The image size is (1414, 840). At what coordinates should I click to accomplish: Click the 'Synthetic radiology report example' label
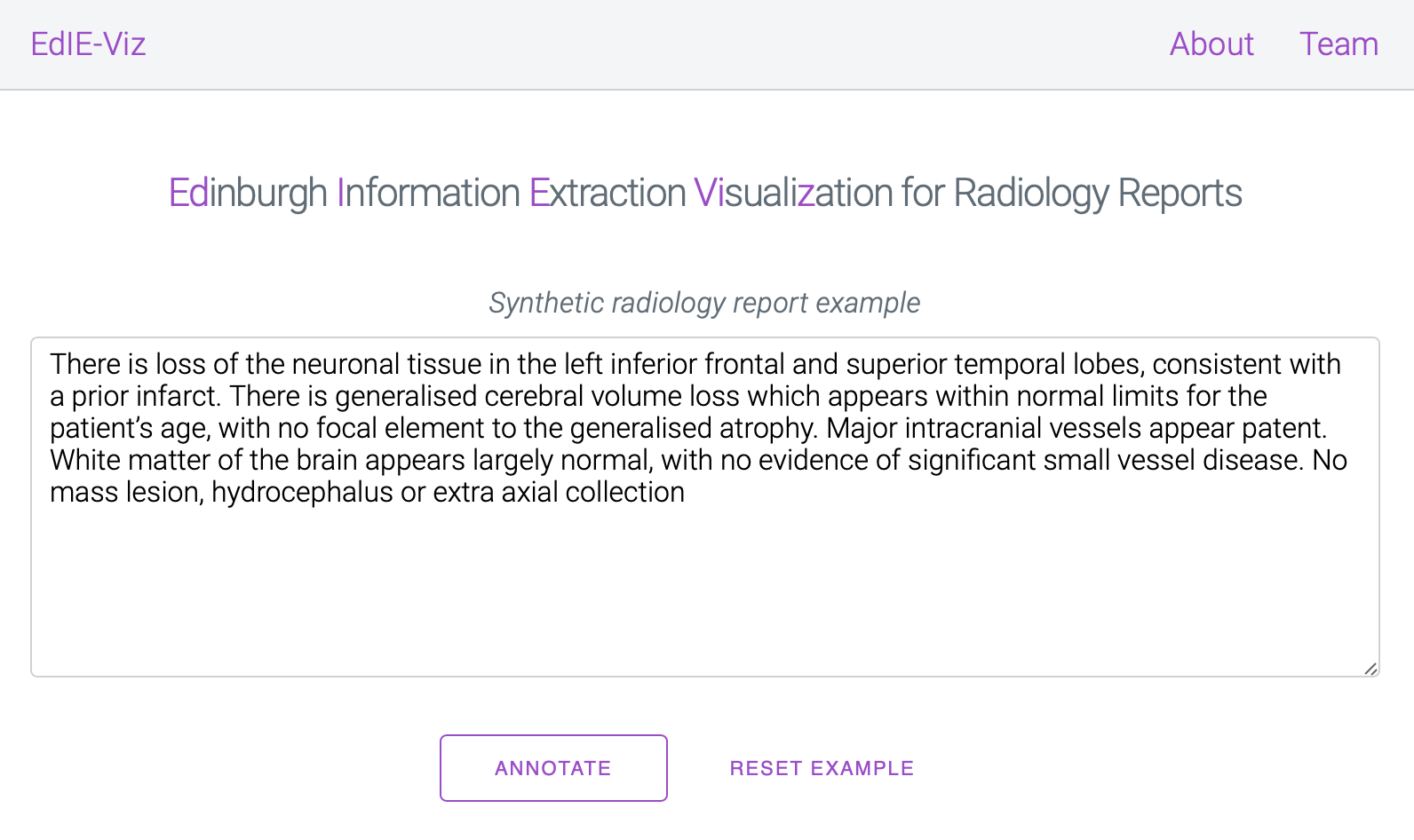(703, 303)
